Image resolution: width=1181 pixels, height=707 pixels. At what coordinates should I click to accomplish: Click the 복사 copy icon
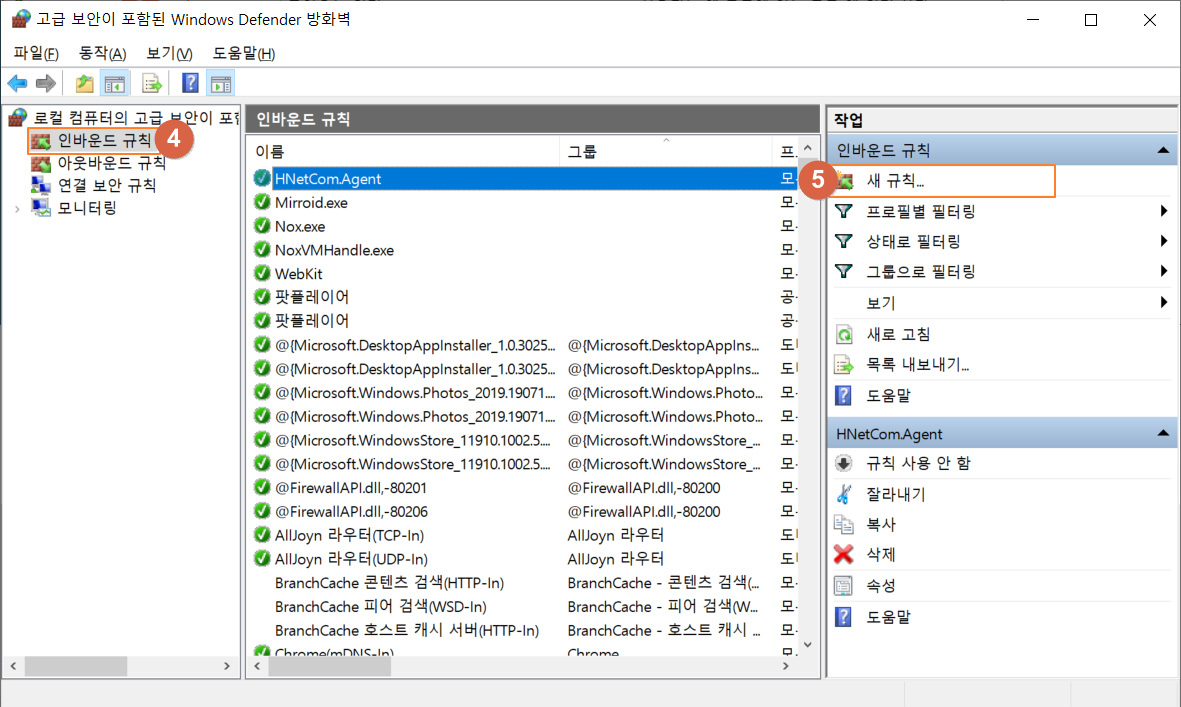click(x=844, y=525)
